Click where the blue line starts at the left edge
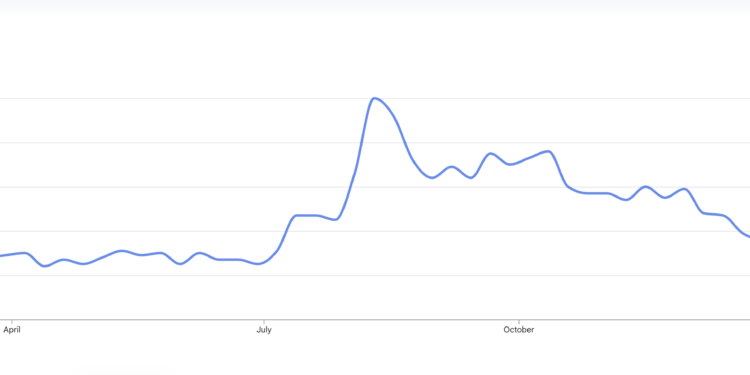This screenshot has height=375, width=750. coord(2,256)
